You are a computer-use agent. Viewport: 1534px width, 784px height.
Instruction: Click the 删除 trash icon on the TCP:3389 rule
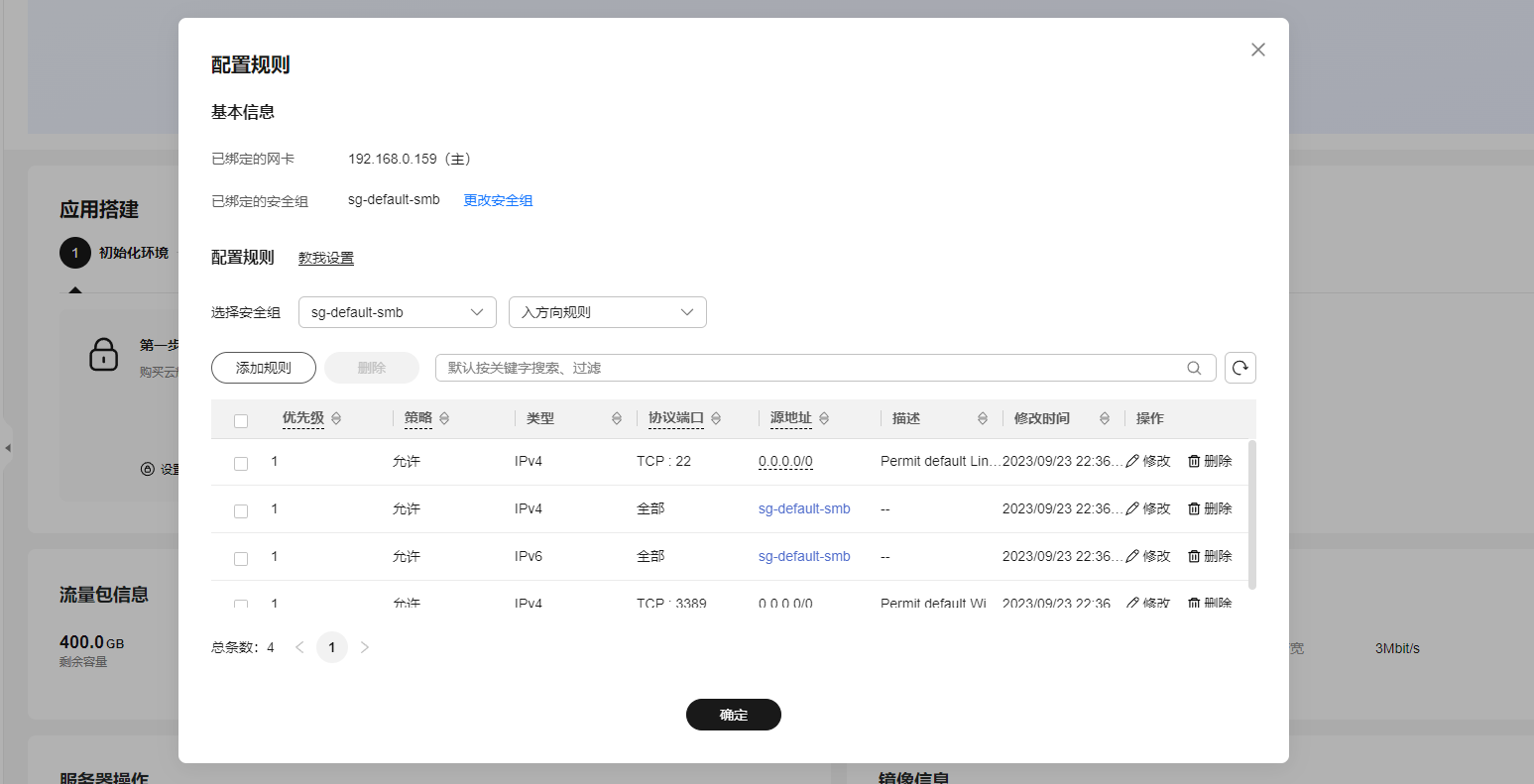click(x=1196, y=603)
